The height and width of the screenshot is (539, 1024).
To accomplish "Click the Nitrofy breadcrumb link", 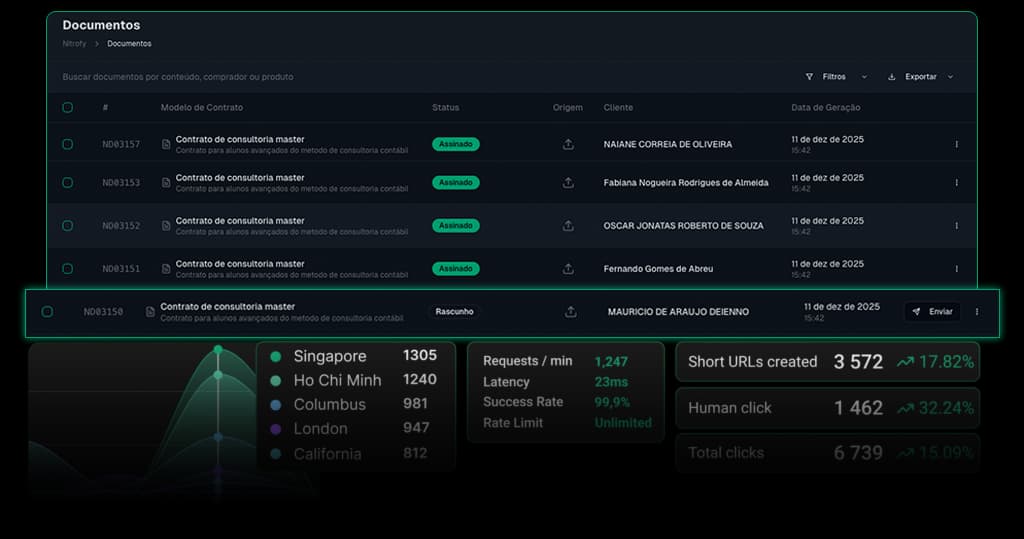I will (x=74, y=44).
